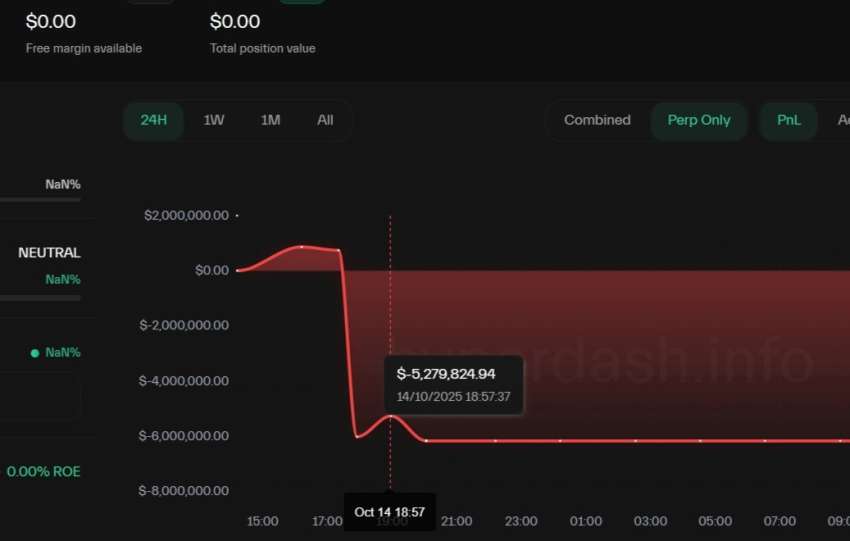Click the progress bar under NEUTRAL

pyautogui.click(x=40, y=298)
